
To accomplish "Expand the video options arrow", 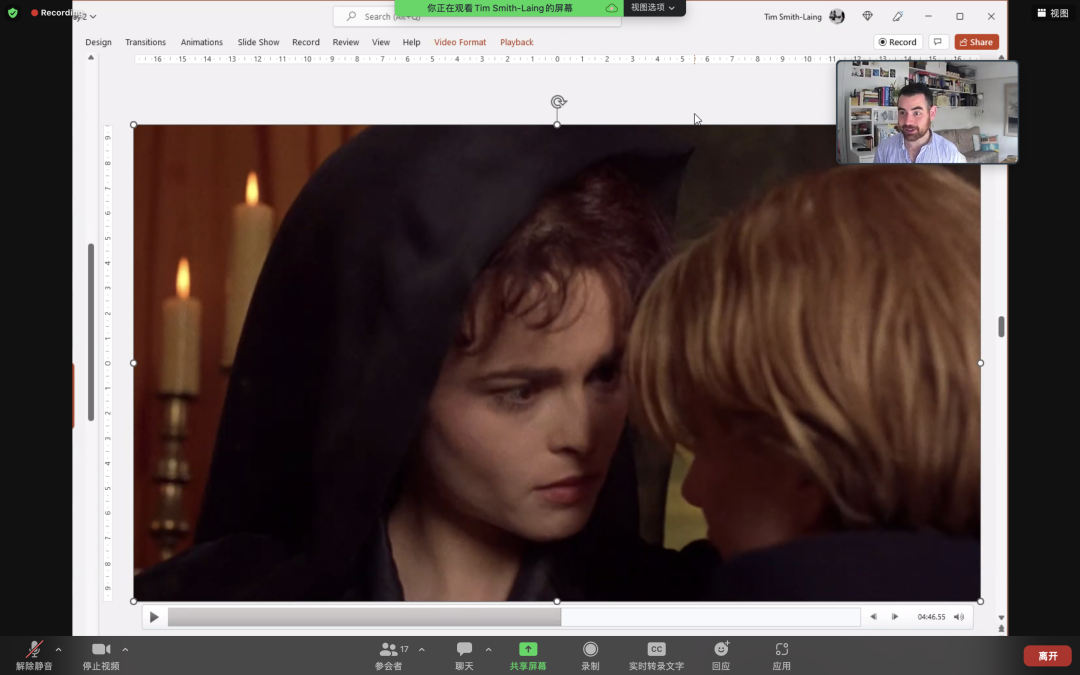I will pyautogui.click(x=125, y=649).
